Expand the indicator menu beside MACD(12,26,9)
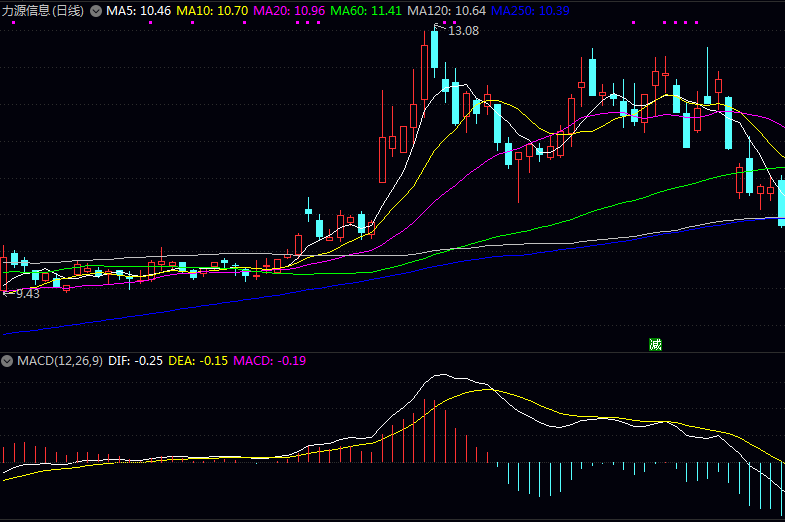The width and height of the screenshot is (785, 522). pos(7,361)
